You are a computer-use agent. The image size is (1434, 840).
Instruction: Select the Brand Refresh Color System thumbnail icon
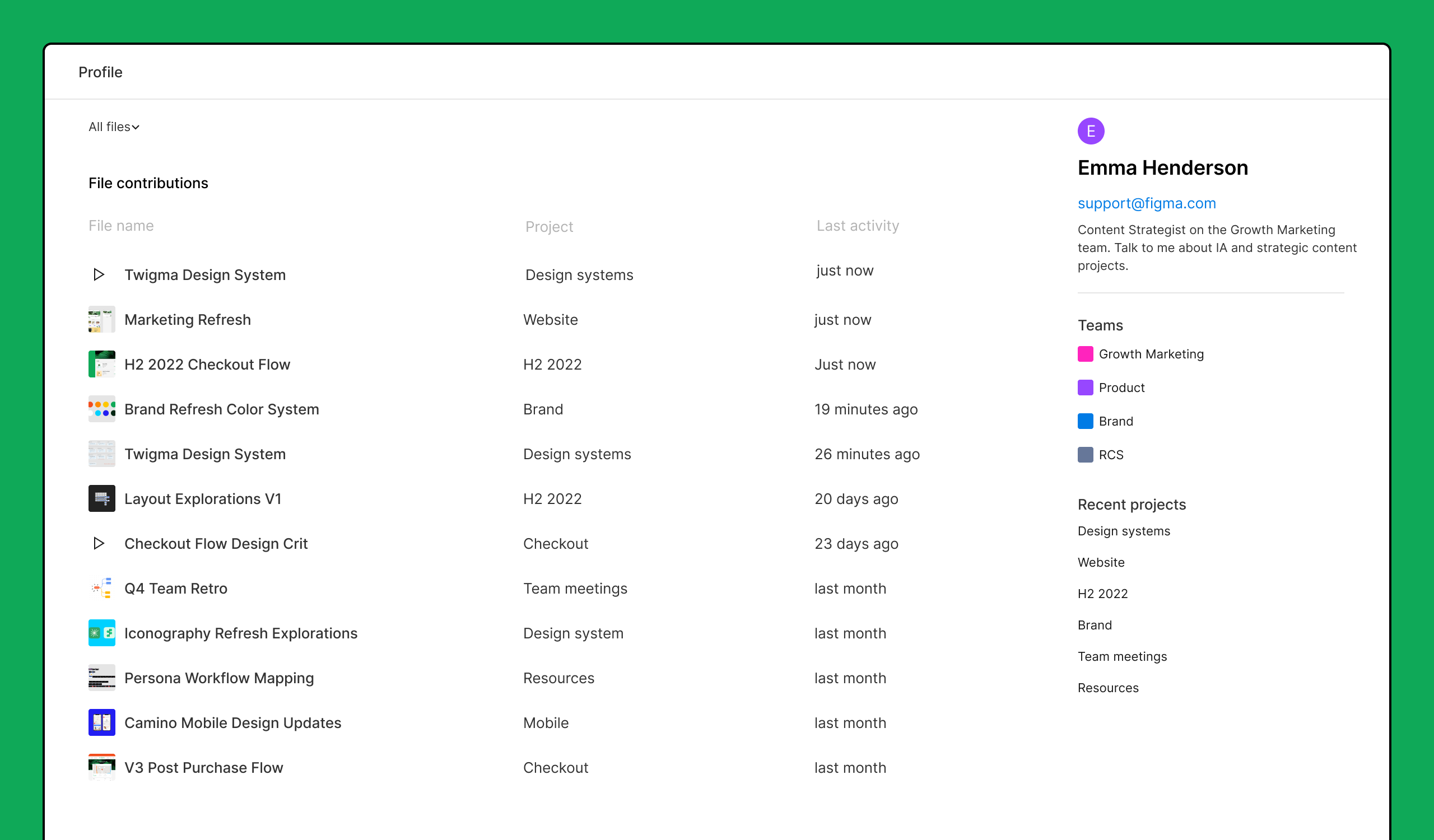[x=101, y=409]
